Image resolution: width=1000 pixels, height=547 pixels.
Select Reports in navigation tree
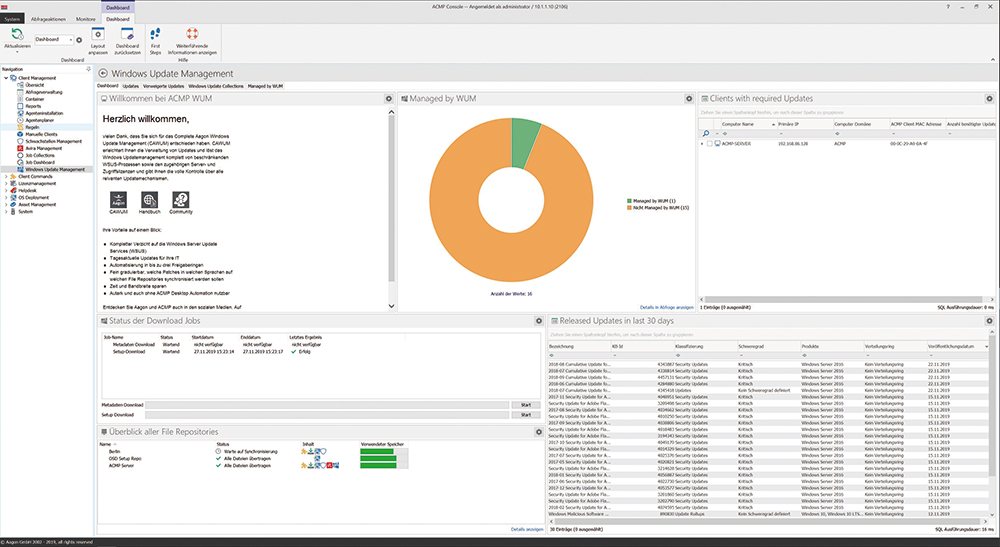[33, 106]
